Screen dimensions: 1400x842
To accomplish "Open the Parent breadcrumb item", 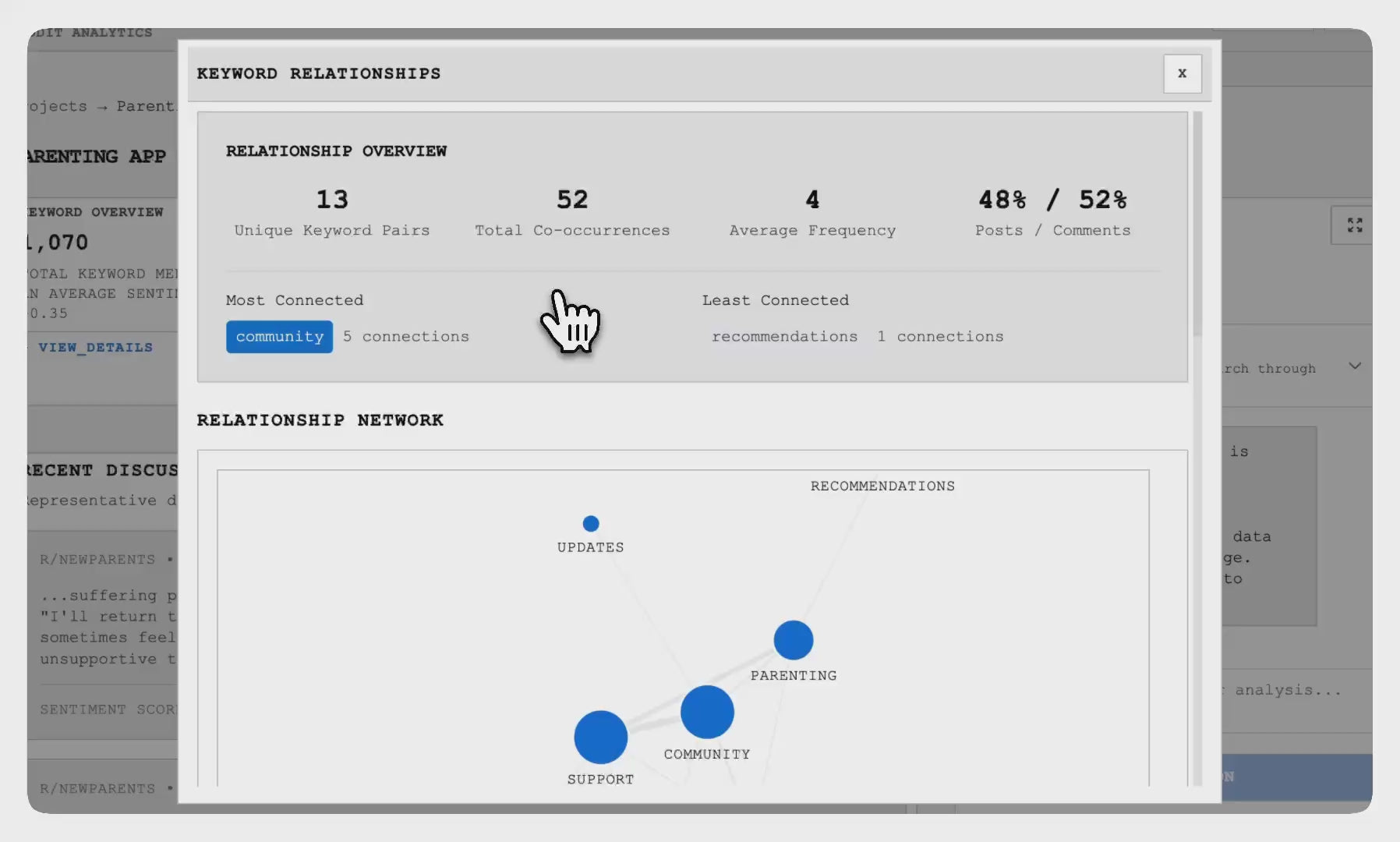I will [x=146, y=106].
